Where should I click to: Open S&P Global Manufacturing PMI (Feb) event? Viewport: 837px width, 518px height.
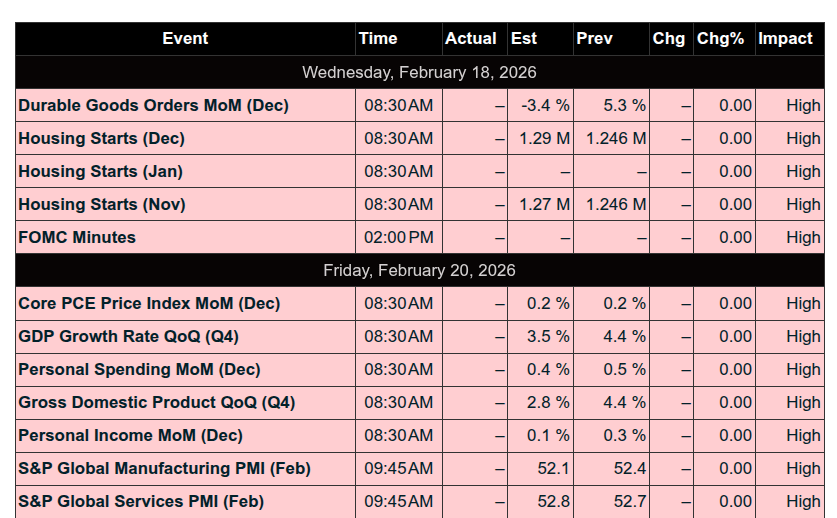[x=164, y=468]
